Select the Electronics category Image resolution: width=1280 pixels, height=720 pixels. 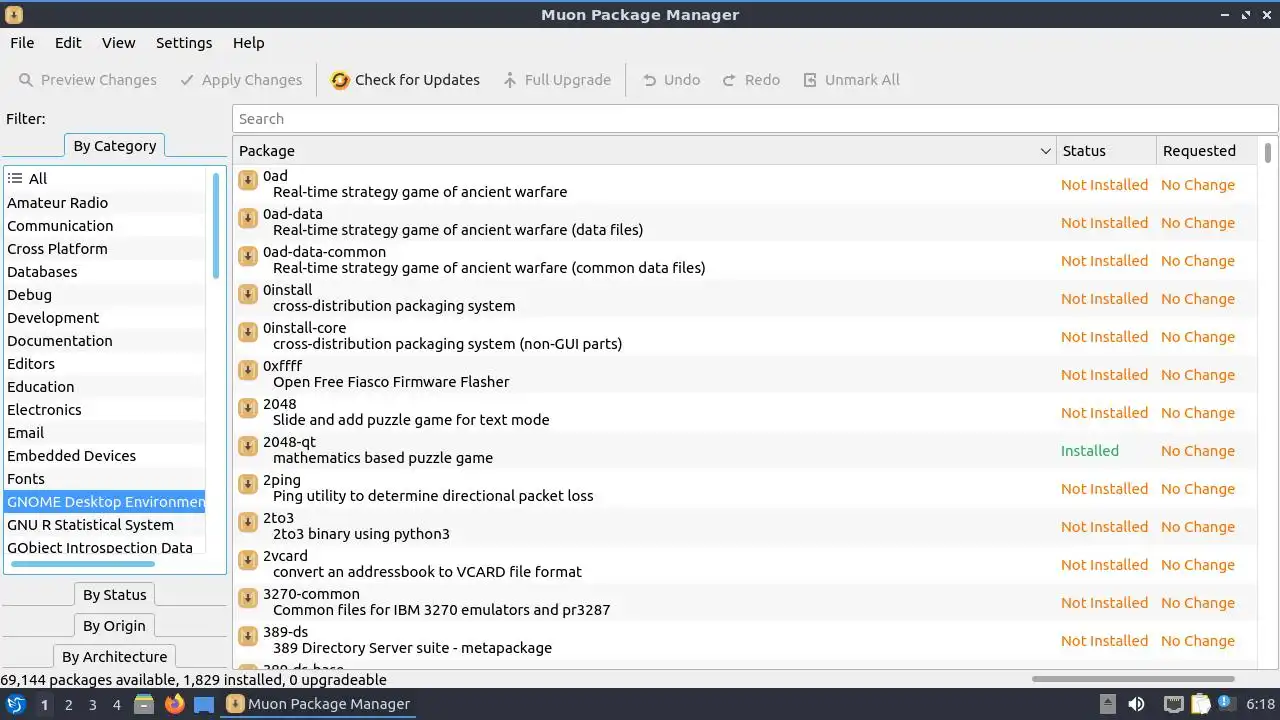[105, 410]
